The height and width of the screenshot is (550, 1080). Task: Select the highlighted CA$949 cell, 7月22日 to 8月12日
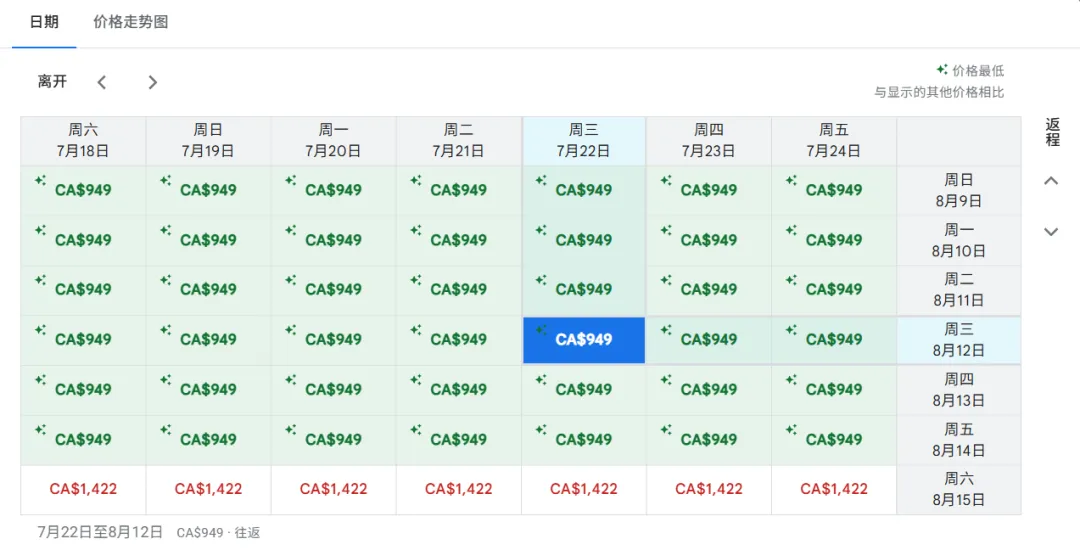point(584,340)
